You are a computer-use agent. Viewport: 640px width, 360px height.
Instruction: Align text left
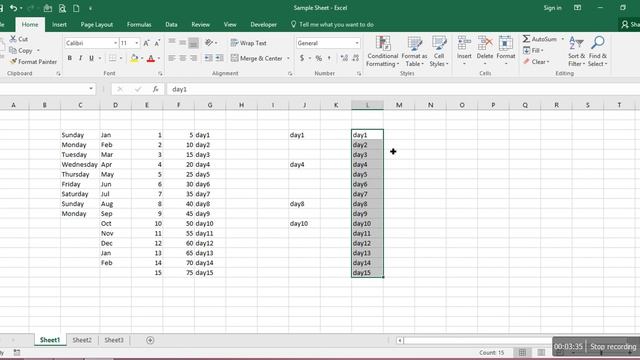[x=172, y=58]
